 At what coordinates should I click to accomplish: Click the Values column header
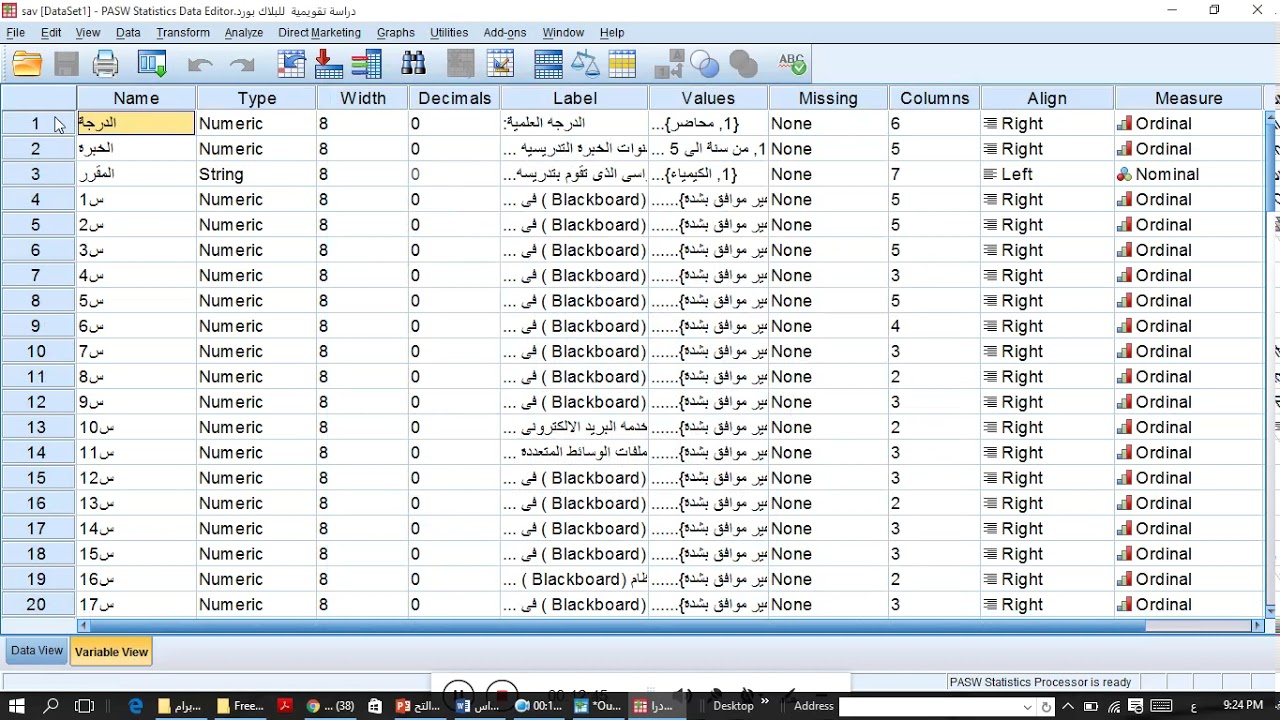708,98
